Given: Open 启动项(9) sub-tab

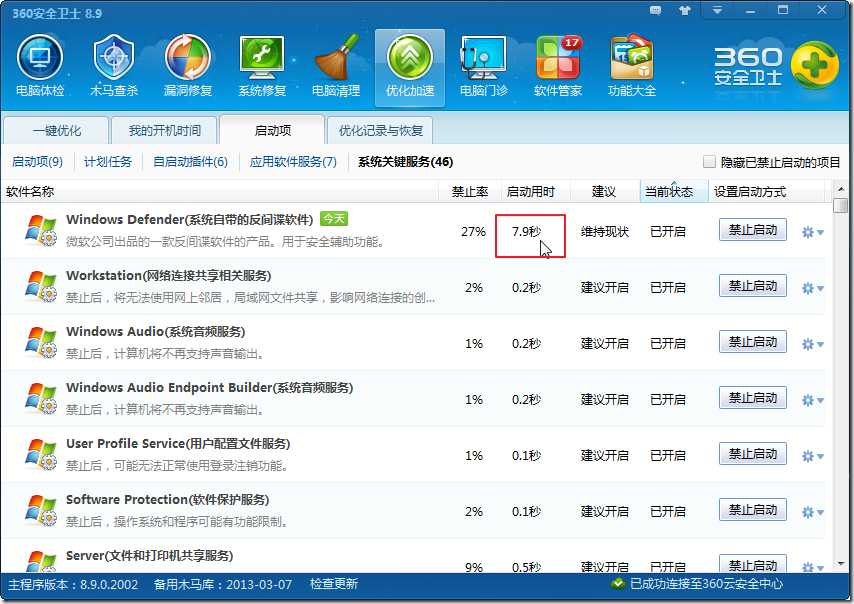Looking at the screenshot, I should (x=37, y=162).
